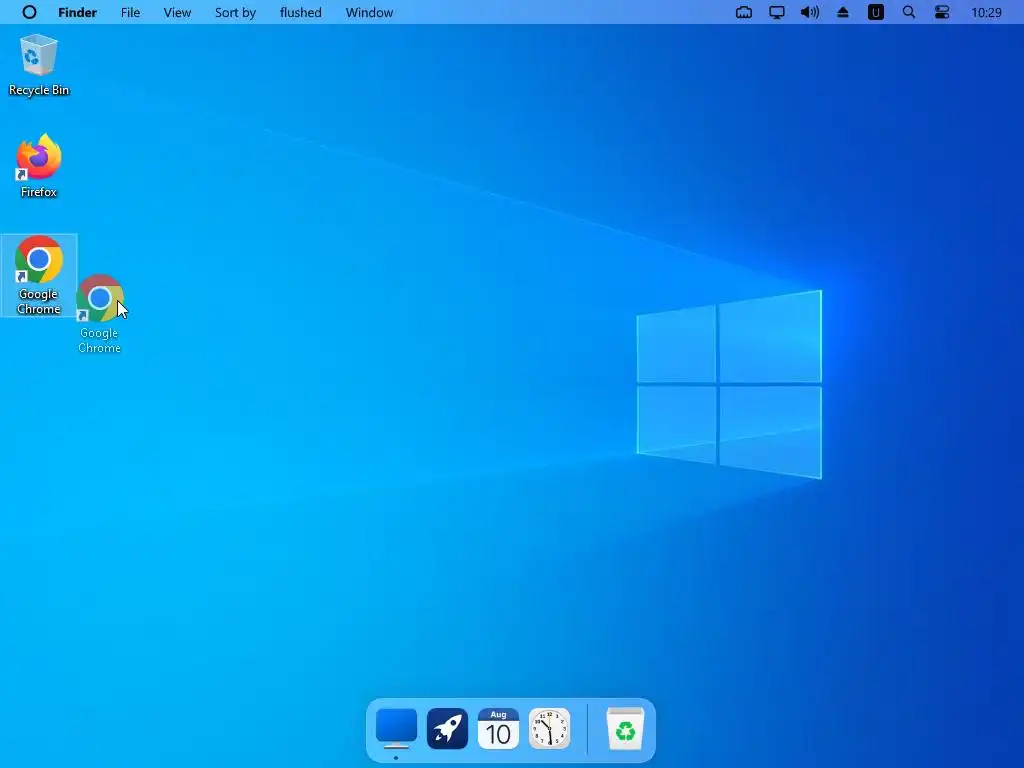Click the display monitor status icon

click(x=776, y=12)
